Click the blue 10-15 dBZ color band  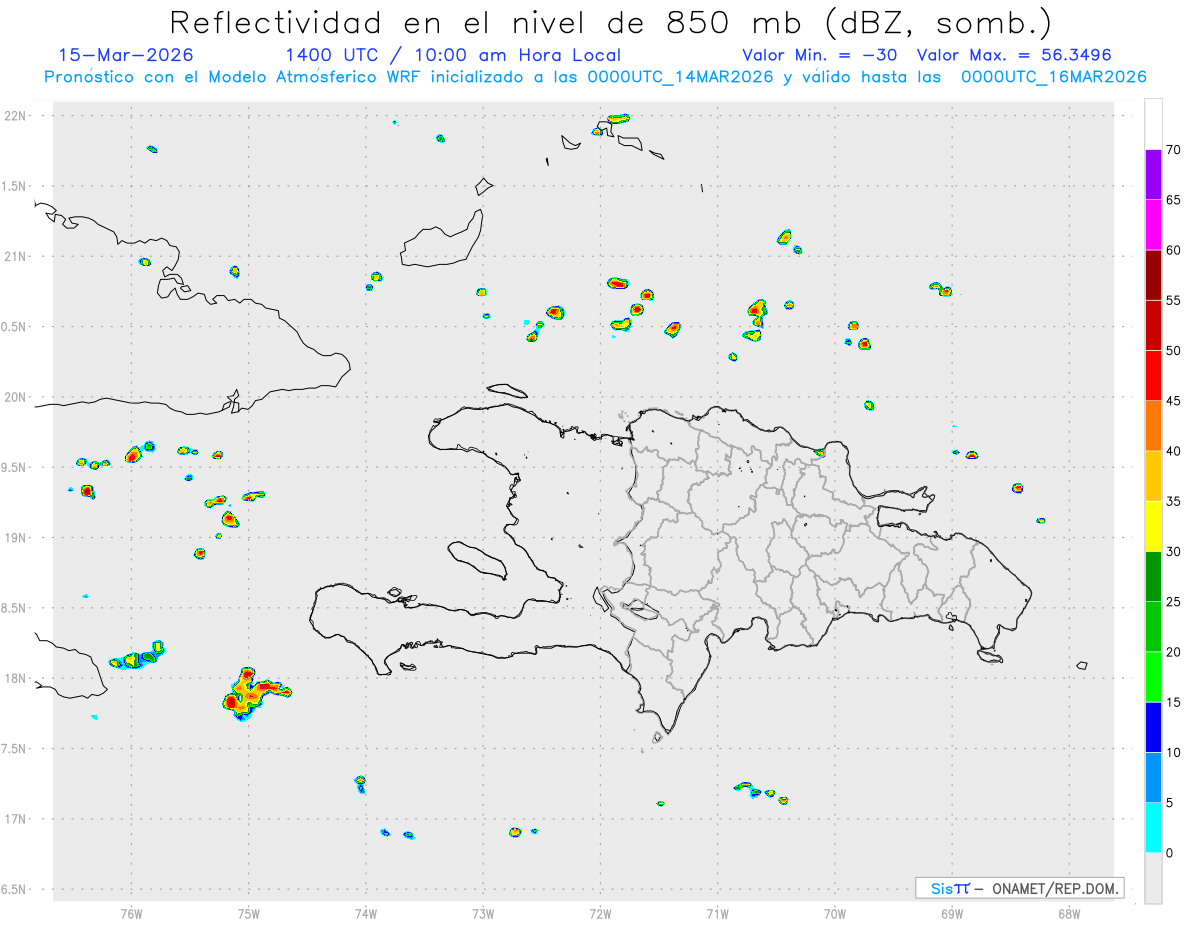(1153, 727)
